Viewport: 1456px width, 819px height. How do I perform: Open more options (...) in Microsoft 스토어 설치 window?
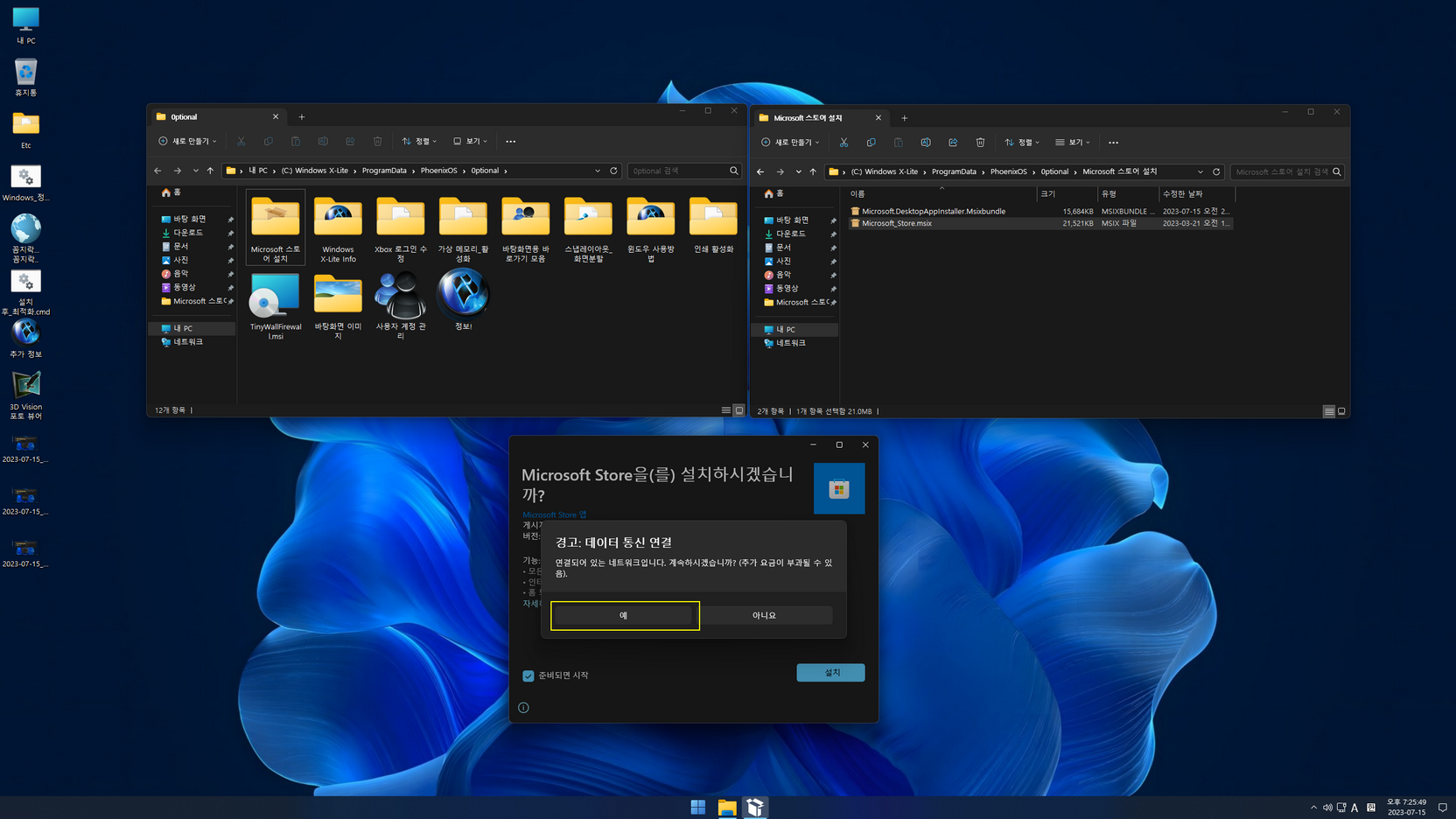click(x=1113, y=142)
